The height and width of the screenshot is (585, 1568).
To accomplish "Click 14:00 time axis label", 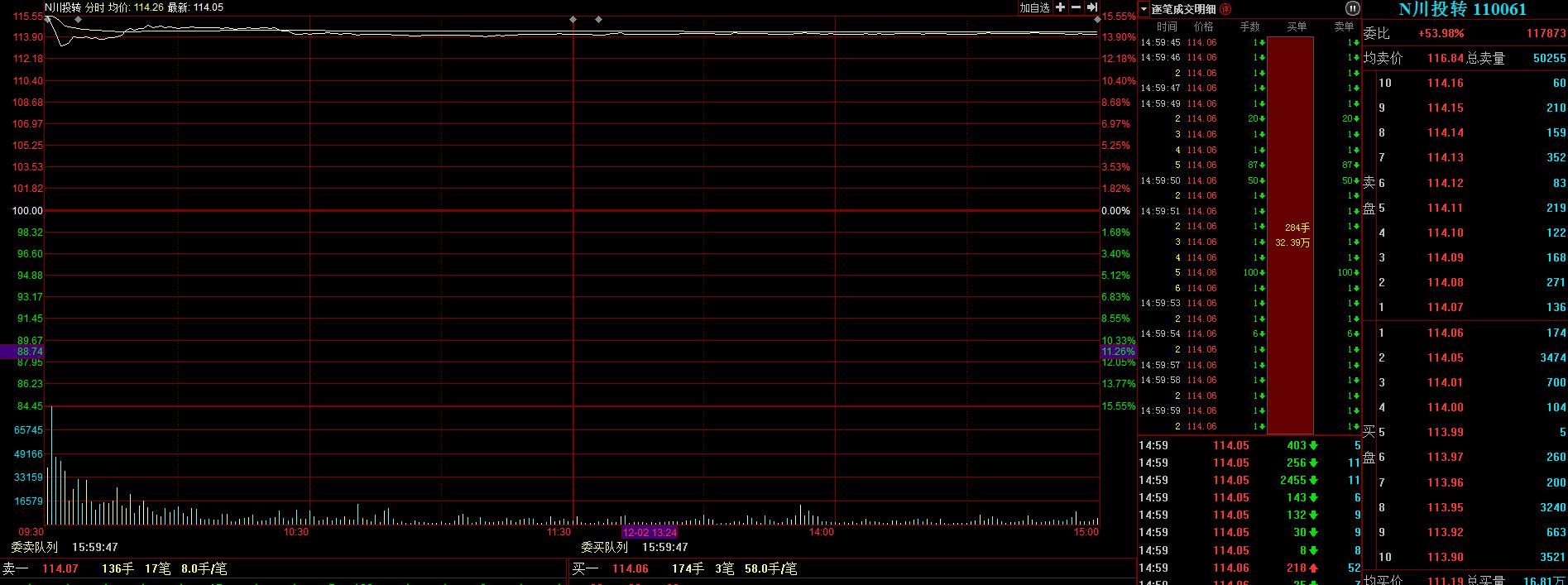I will (x=821, y=532).
